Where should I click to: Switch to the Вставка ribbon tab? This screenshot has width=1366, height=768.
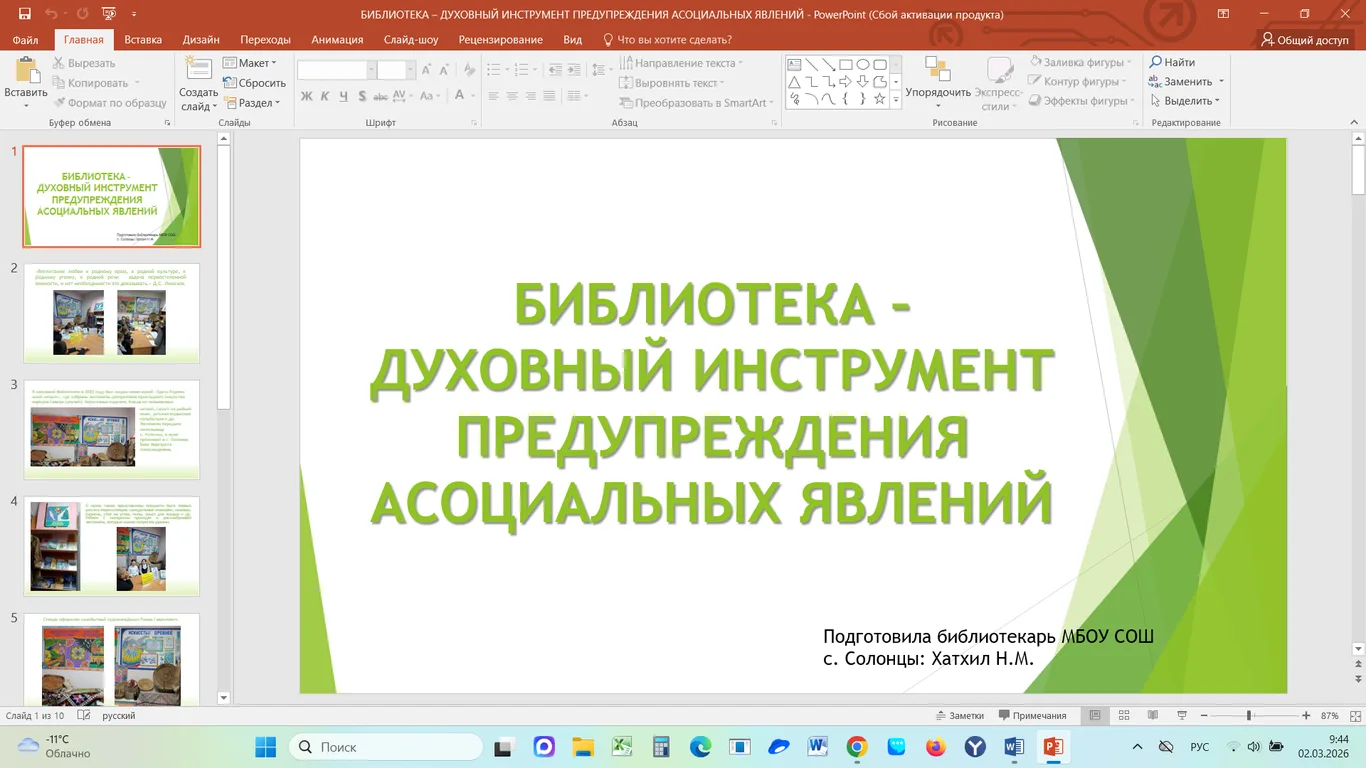pyautogui.click(x=142, y=39)
